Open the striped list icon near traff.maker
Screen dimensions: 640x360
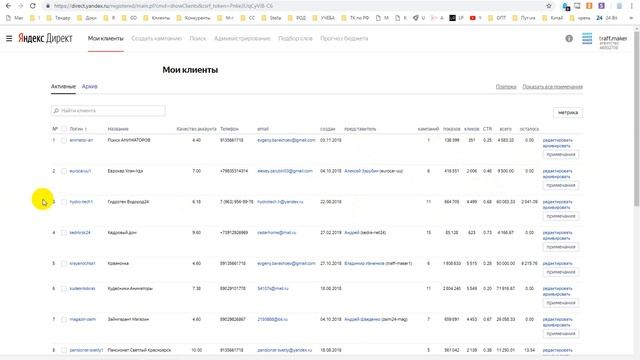pyautogui.click(x=587, y=38)
